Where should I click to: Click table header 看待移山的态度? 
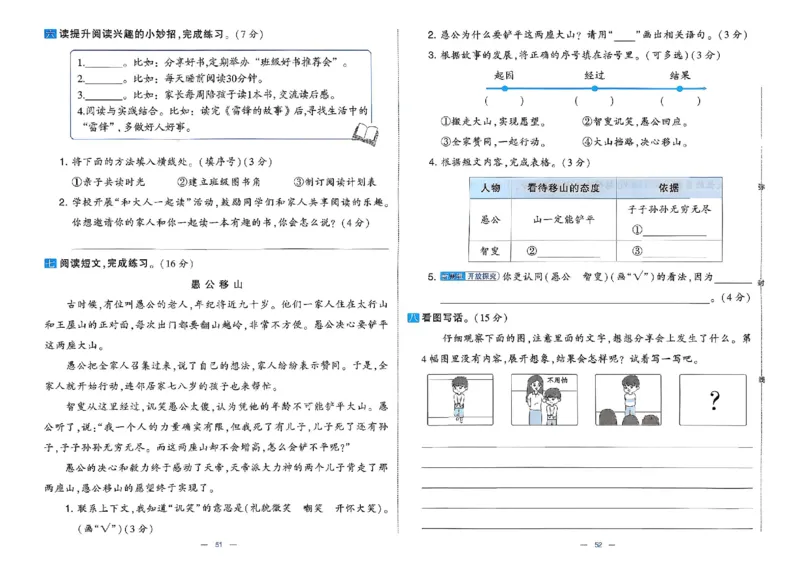click(564, 188)
